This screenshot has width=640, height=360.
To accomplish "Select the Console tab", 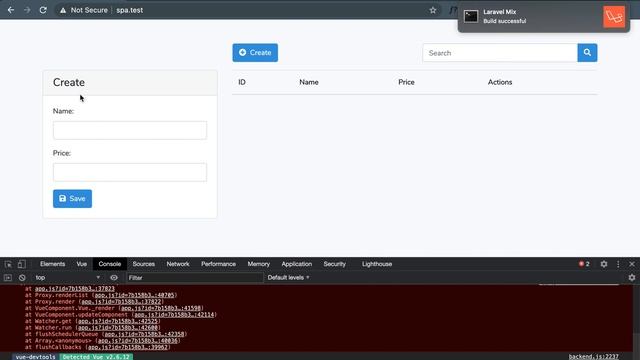I will (x=110, y=264).
